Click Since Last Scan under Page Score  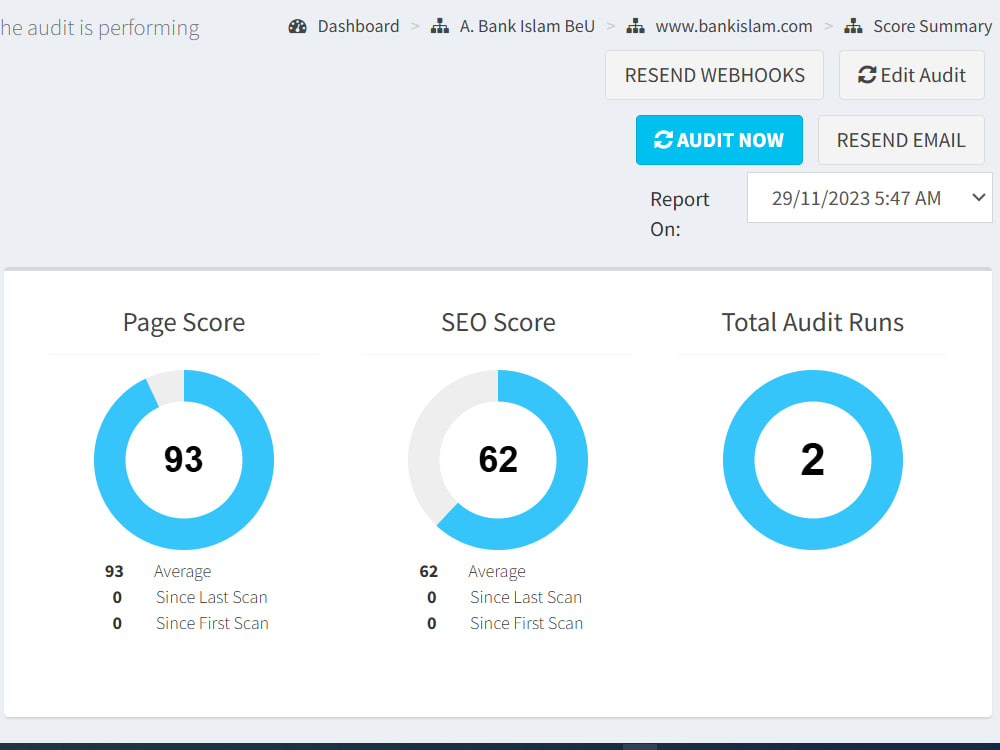point(212,598)
